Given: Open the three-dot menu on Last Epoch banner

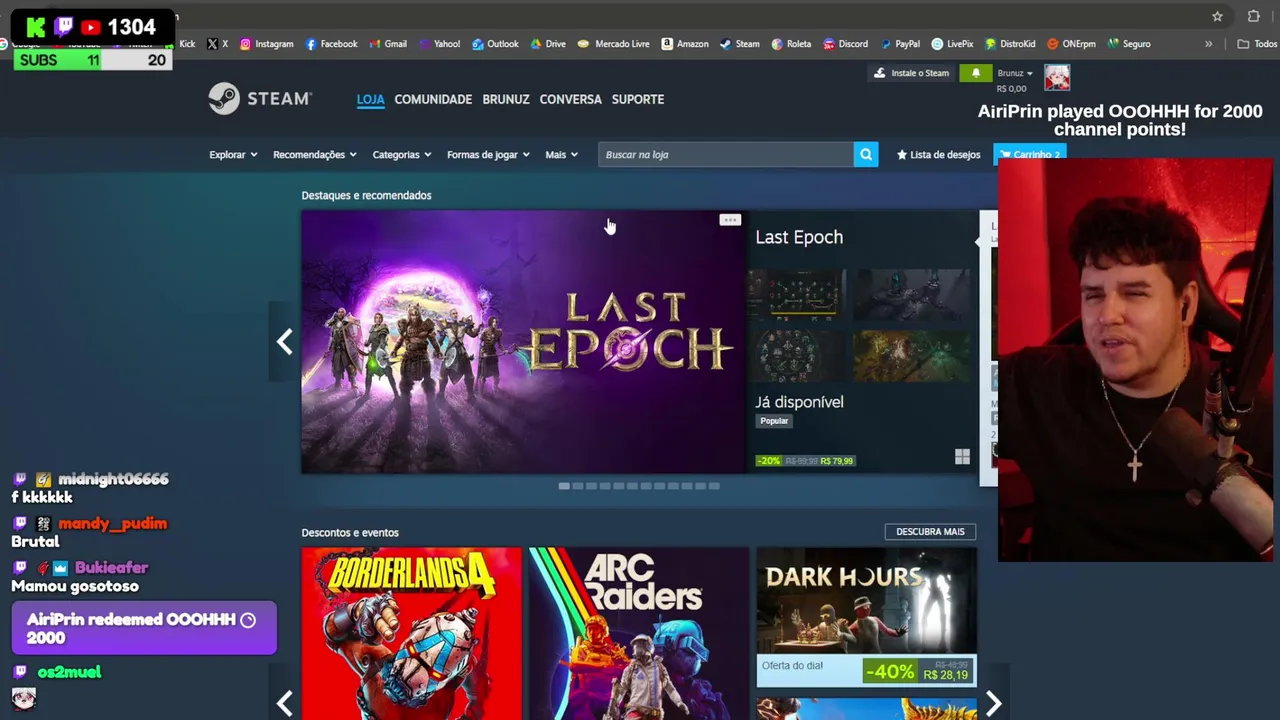Looking at the screenshot, I should pos(730,220).
